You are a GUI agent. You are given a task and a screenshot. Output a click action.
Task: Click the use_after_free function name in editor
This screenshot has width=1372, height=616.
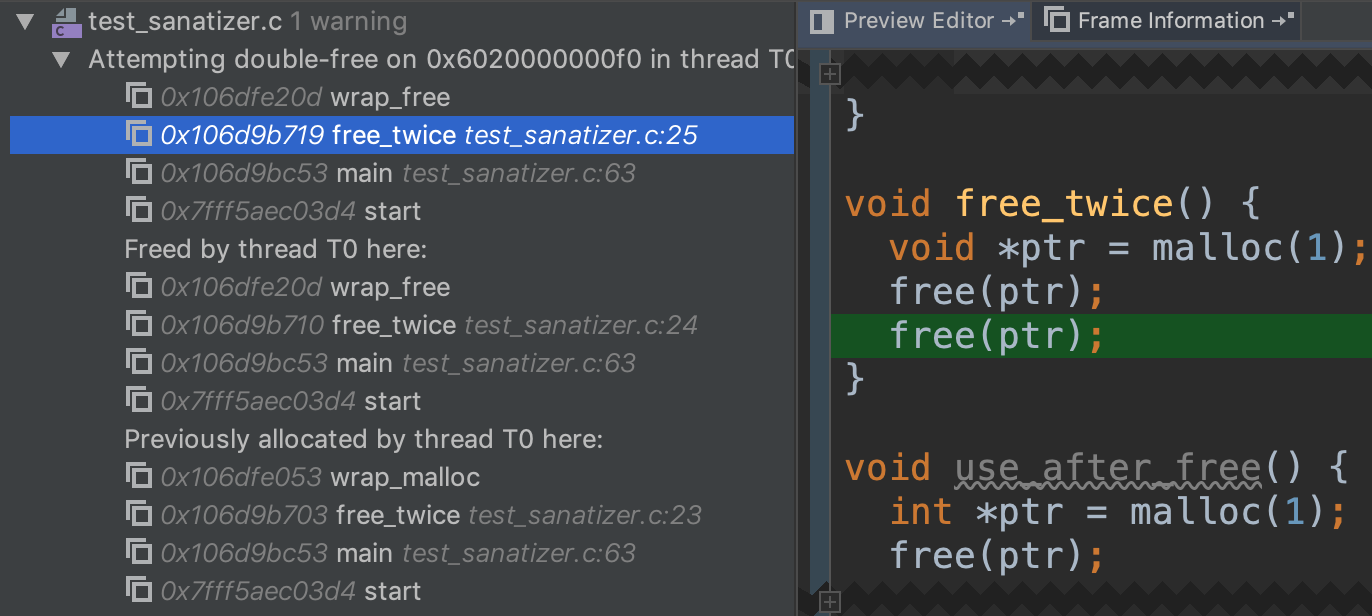click(x=1107, y=468)
